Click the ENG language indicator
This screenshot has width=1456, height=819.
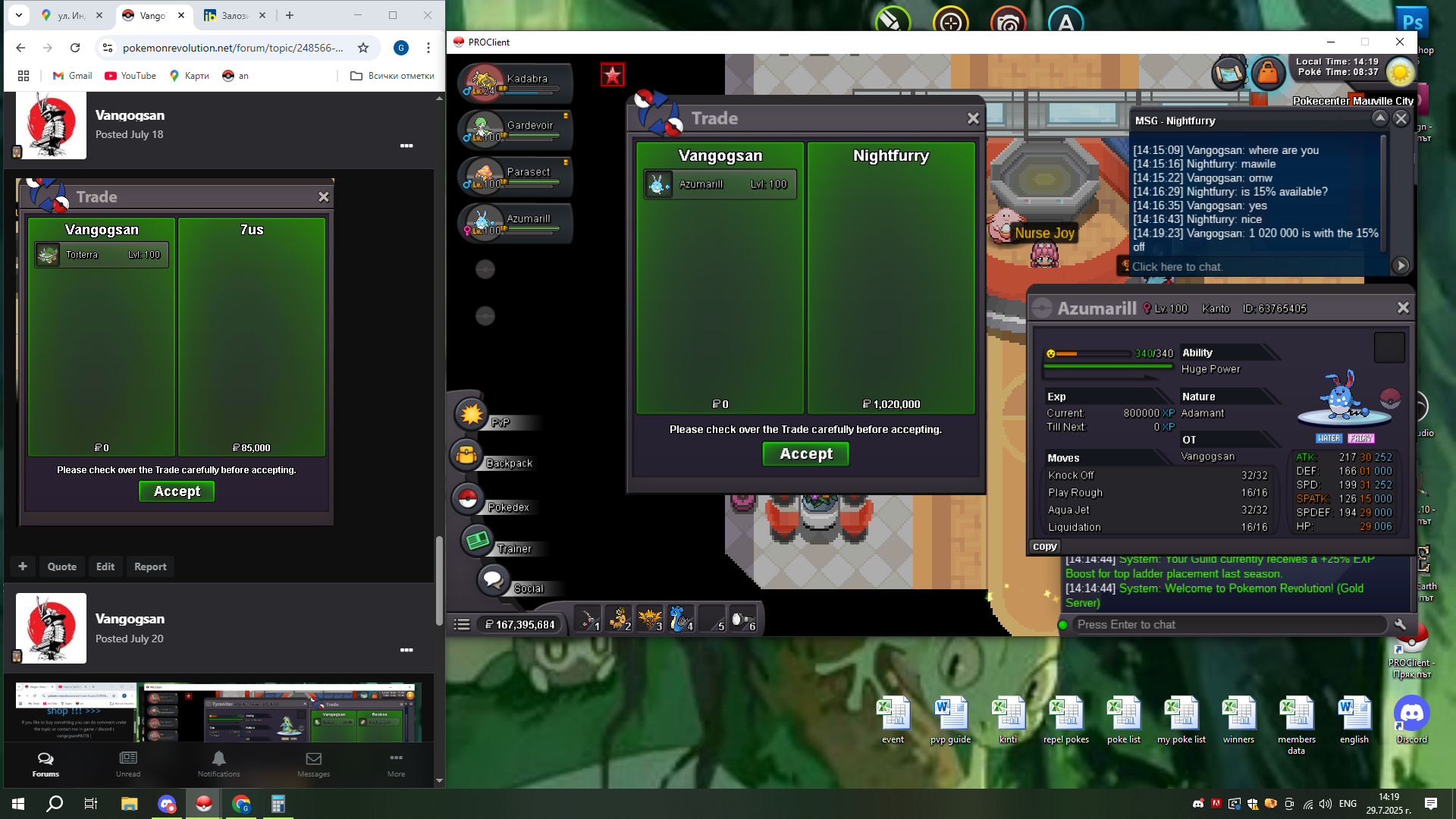(1348, 804)
